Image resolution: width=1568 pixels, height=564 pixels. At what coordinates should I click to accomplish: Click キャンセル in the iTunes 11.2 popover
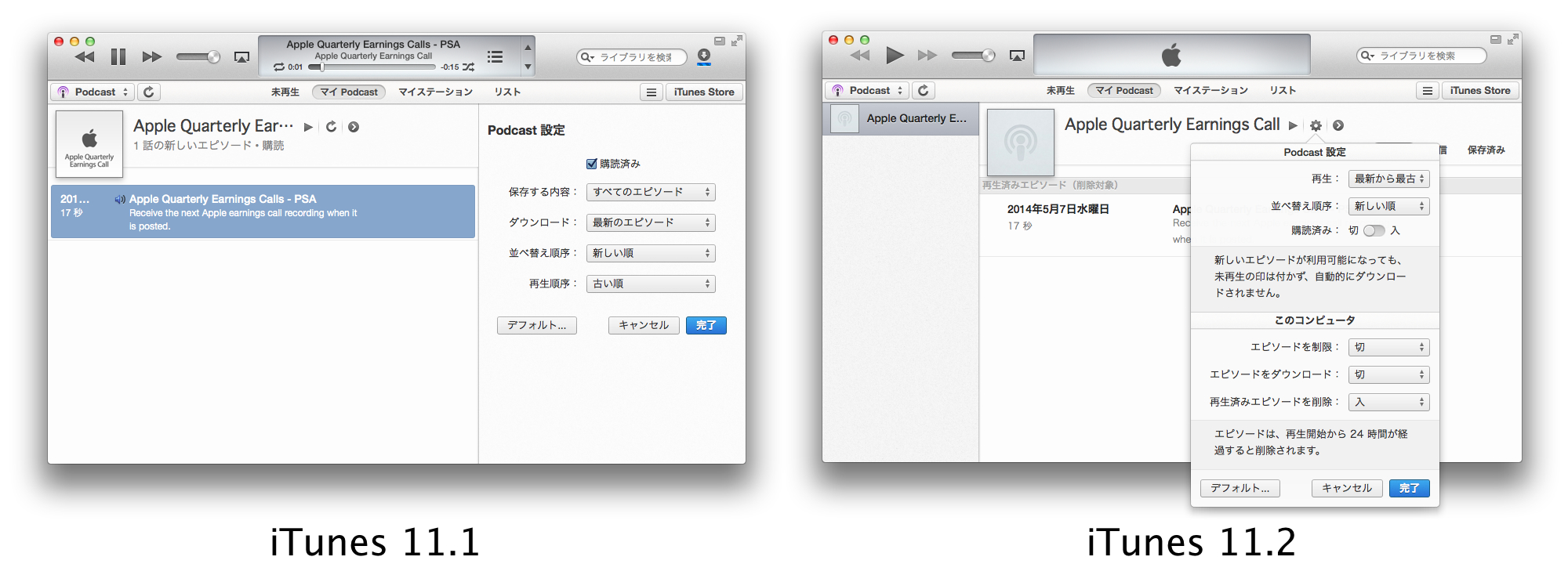(1347, 488)
